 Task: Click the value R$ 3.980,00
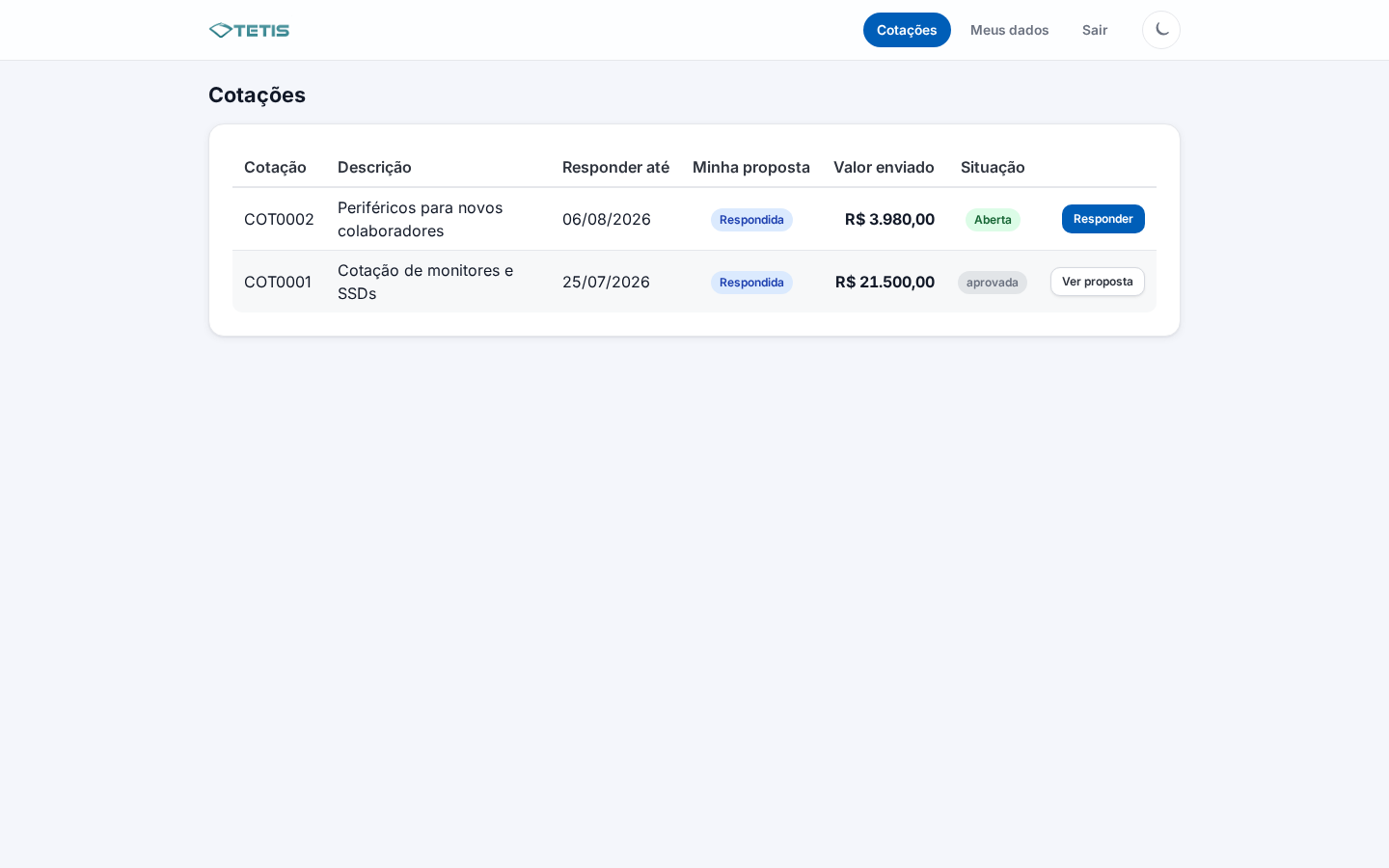coord(889,219)
